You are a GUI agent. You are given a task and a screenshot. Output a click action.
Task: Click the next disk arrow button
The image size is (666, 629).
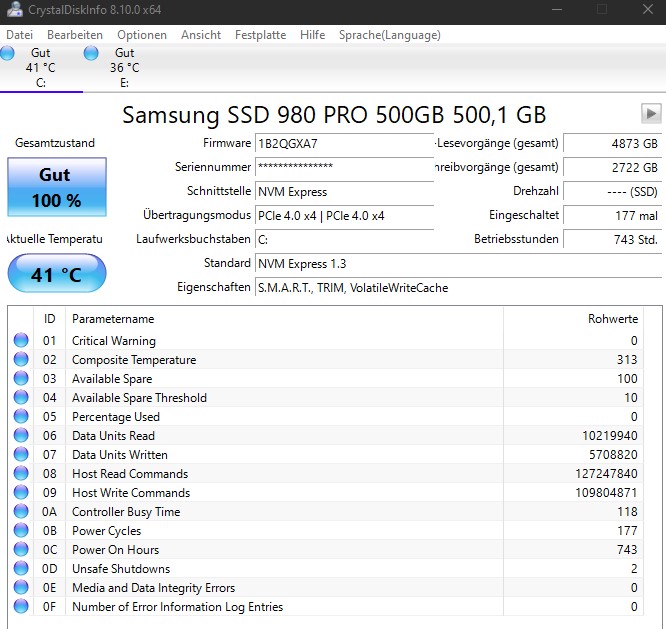[651, 113]
